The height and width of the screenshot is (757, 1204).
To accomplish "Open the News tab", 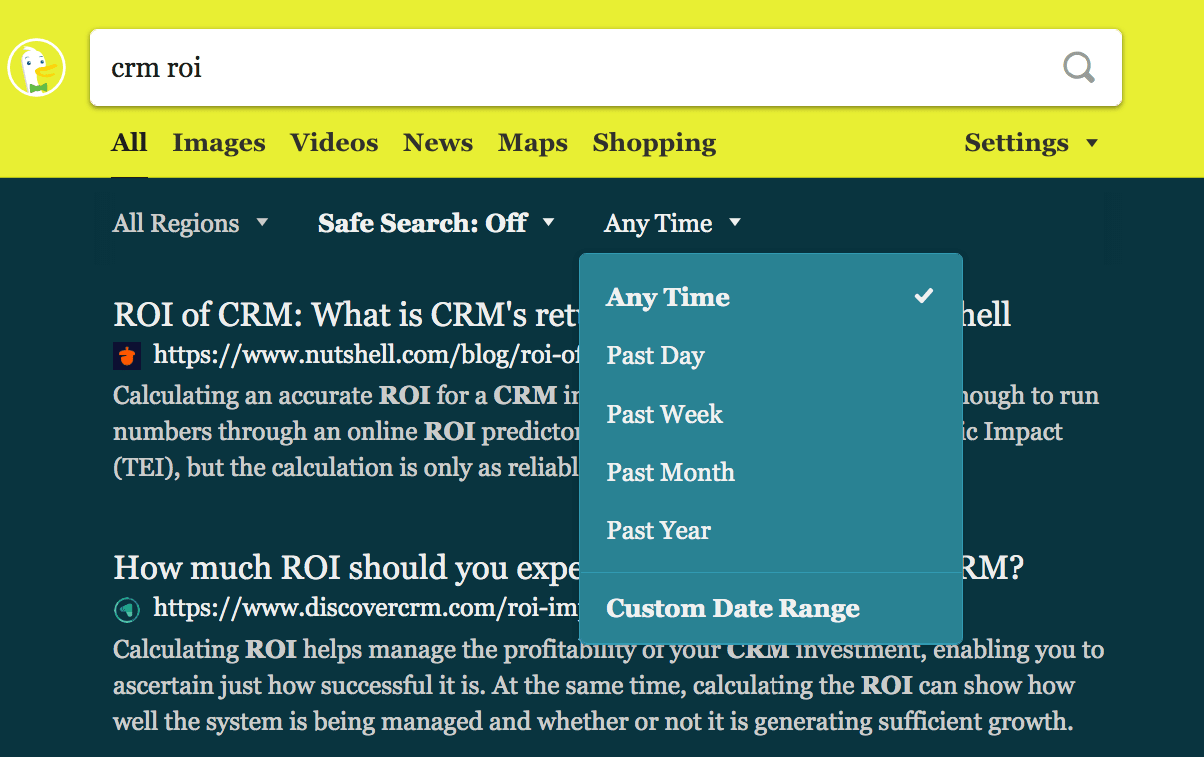I will pyautogui.click(x=438, y=143).
